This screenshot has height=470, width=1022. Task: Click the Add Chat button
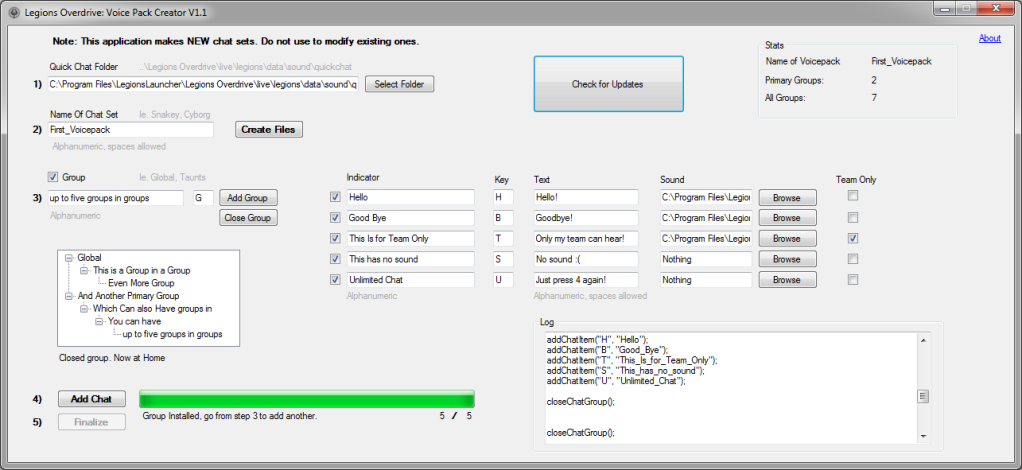click(91, 399)
